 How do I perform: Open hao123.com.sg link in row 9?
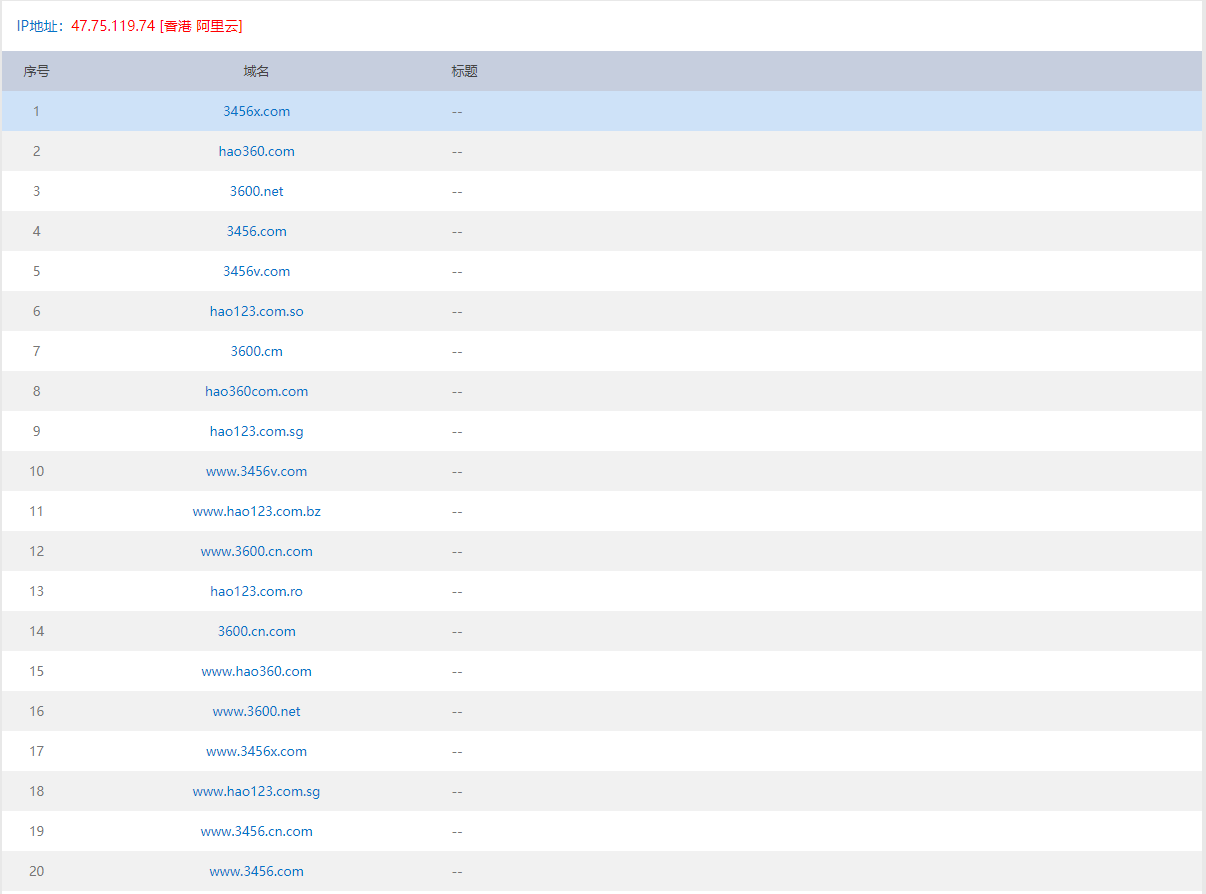[256, 431]
